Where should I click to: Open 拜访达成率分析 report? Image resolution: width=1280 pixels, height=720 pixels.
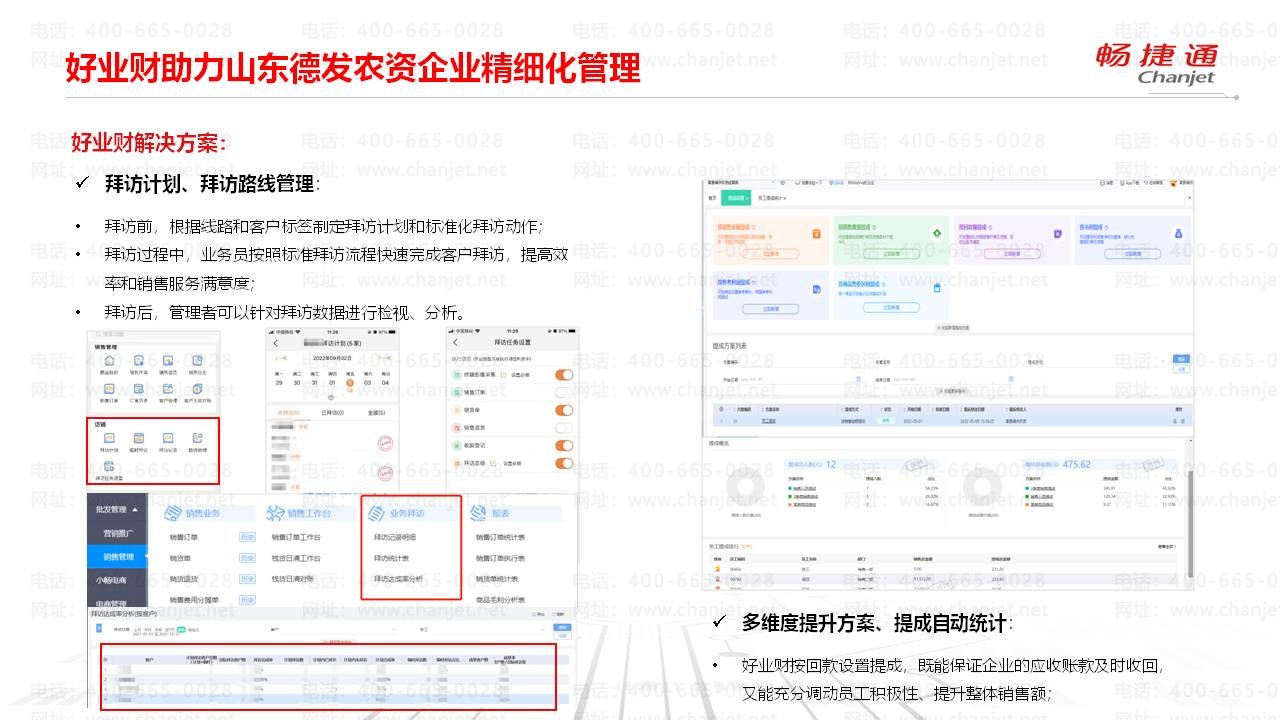[x=397, y=579]
